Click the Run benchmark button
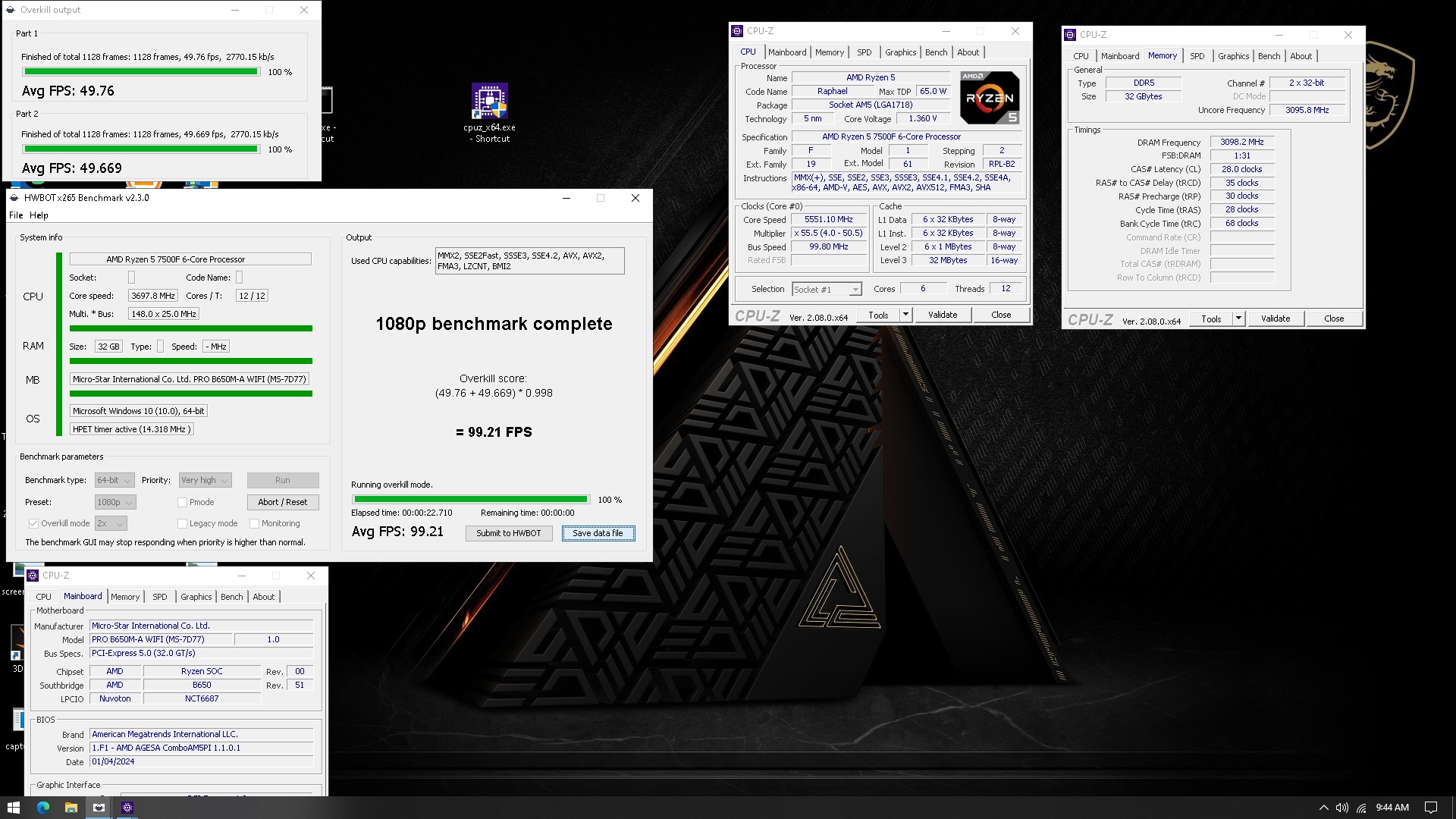The image size is (1456, 819). [x=283, y=480]
